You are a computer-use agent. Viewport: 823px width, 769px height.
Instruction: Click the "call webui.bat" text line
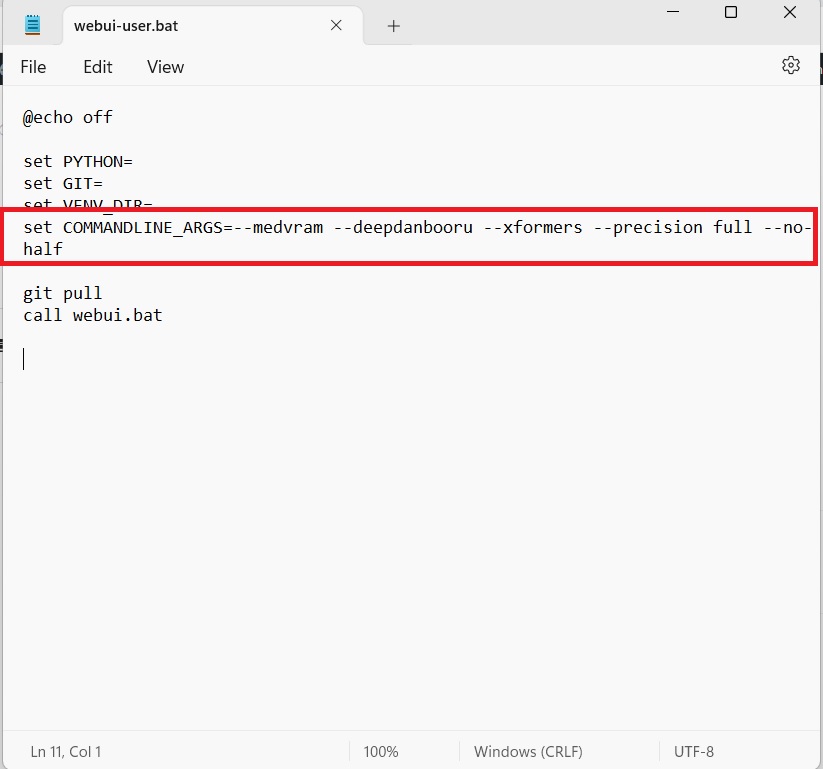pyautogui.click(x=93, y=315)
